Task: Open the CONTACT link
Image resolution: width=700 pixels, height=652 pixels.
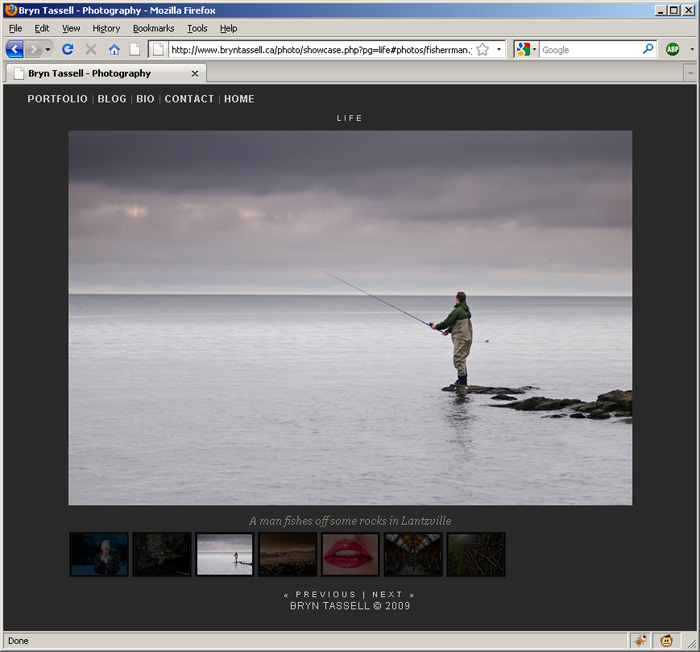Action: [x=189, y=99]
